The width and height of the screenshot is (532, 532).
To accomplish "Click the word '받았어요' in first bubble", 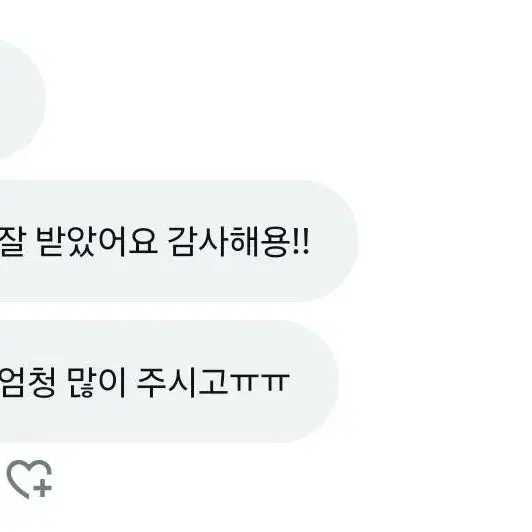I will coord(97,241).
